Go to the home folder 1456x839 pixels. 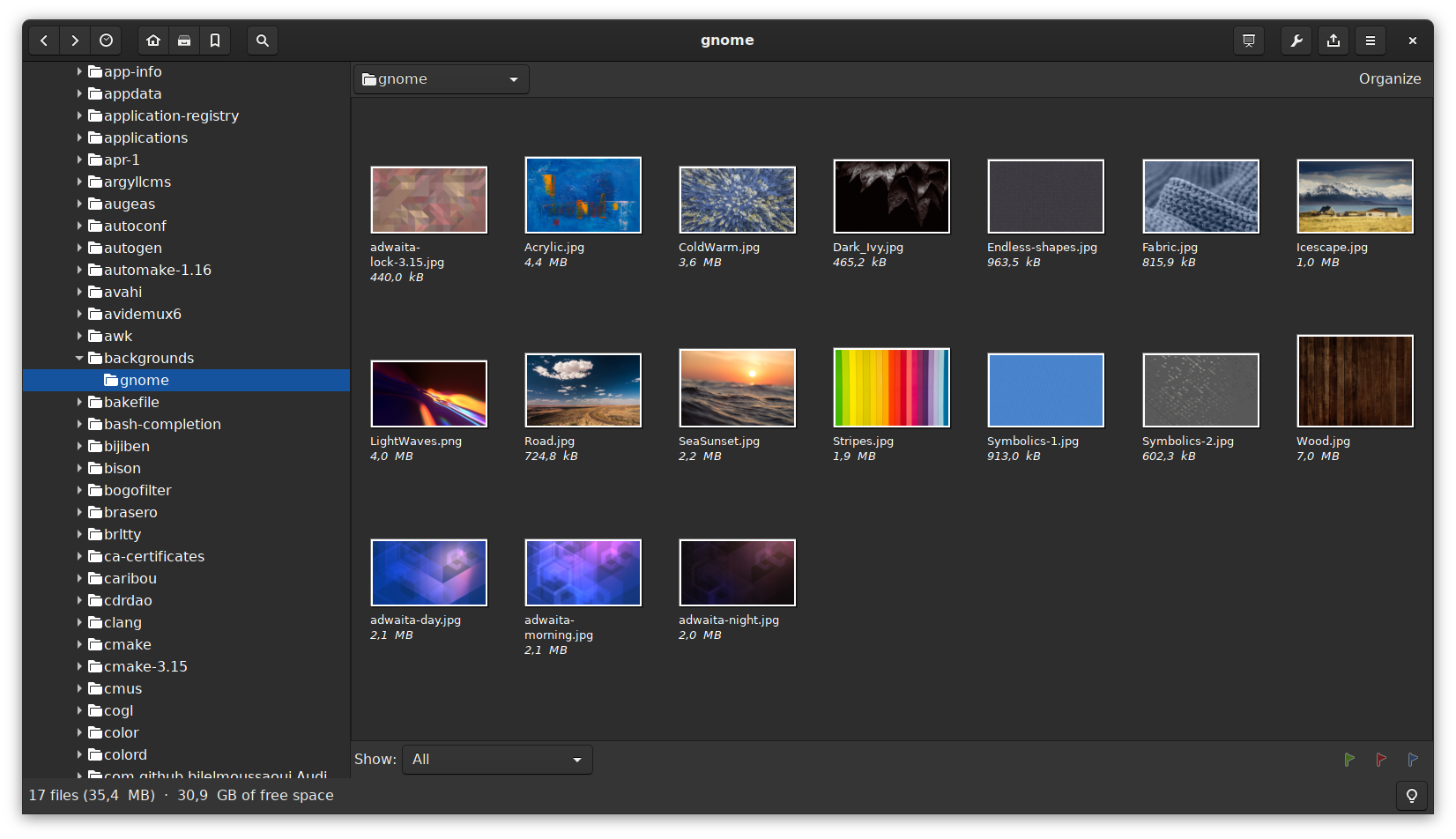click(153, 41)
